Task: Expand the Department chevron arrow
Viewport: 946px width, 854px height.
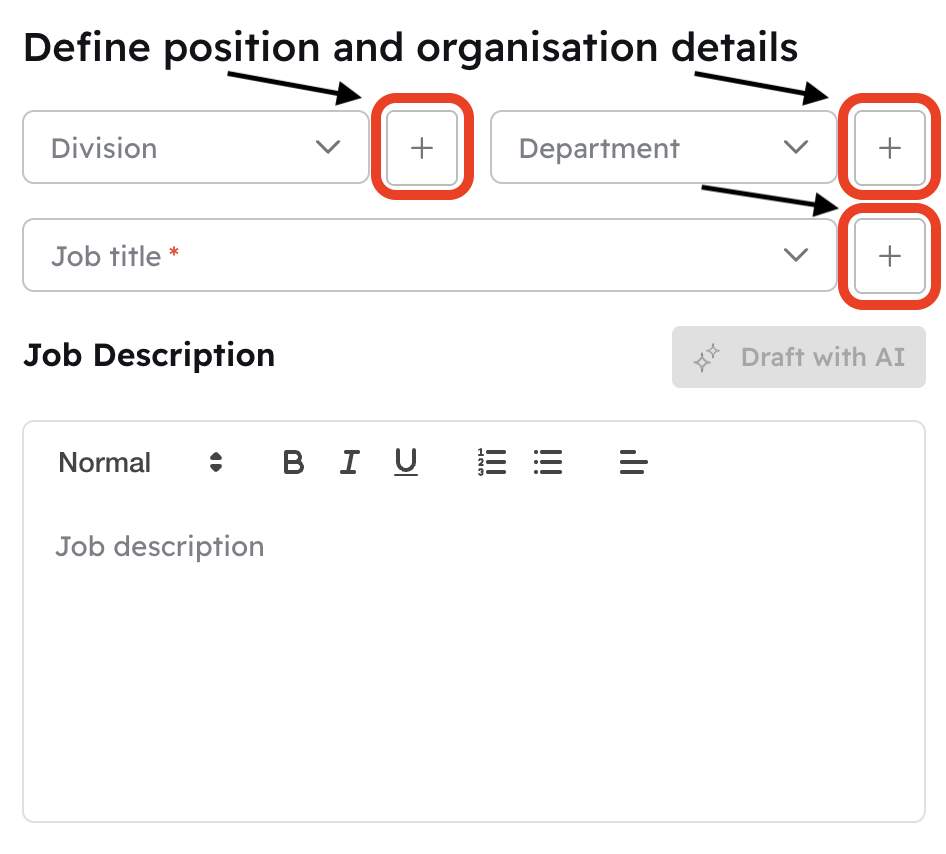Action: 796,148
